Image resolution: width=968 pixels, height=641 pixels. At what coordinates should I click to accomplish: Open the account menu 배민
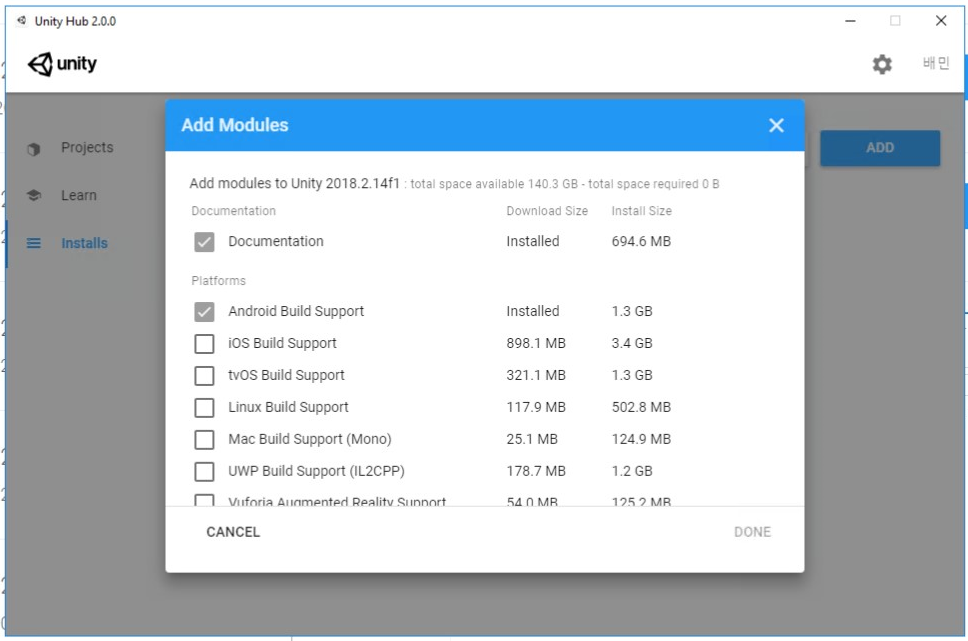[935, 63]
